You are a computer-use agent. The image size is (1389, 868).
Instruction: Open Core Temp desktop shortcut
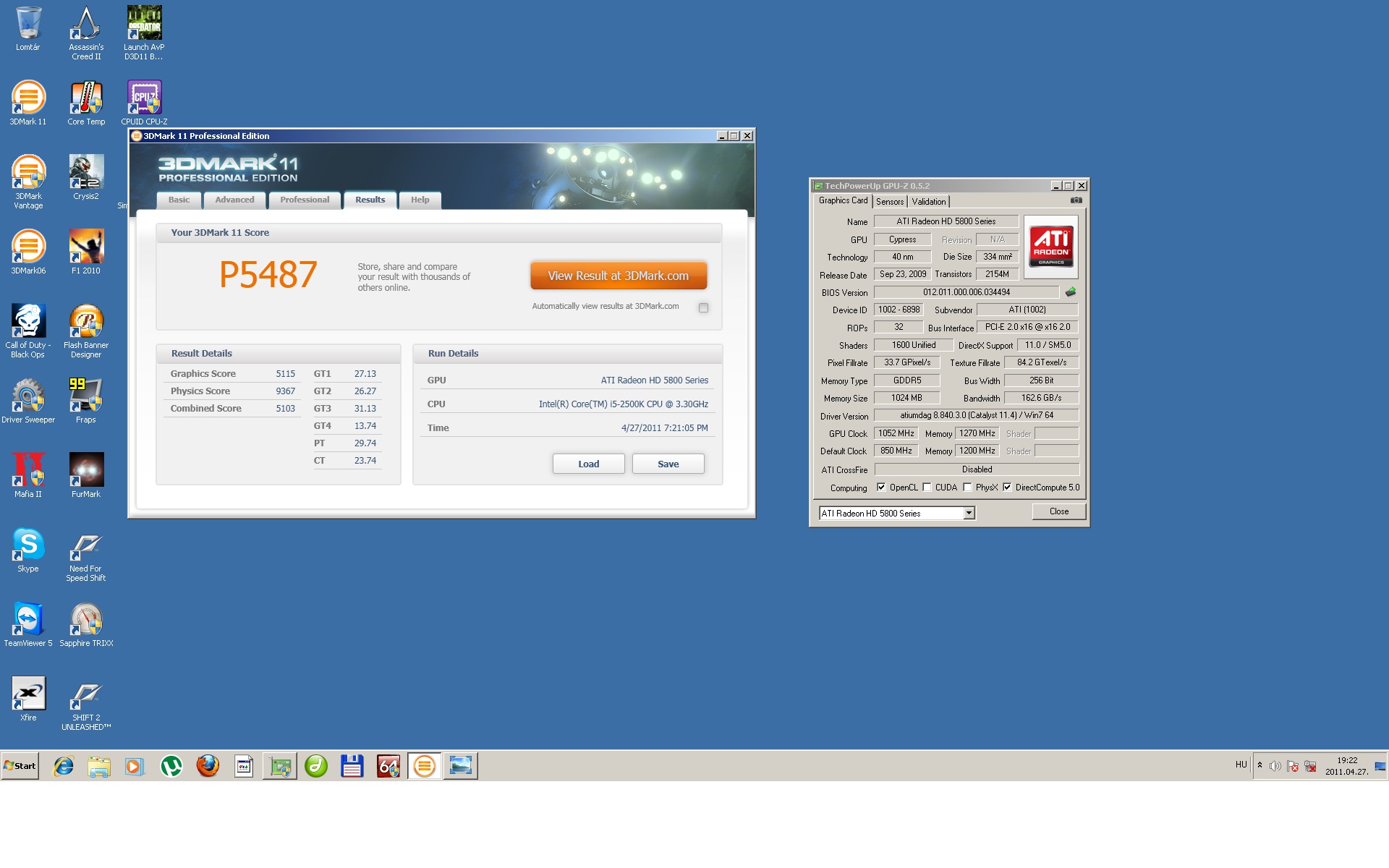86,103
